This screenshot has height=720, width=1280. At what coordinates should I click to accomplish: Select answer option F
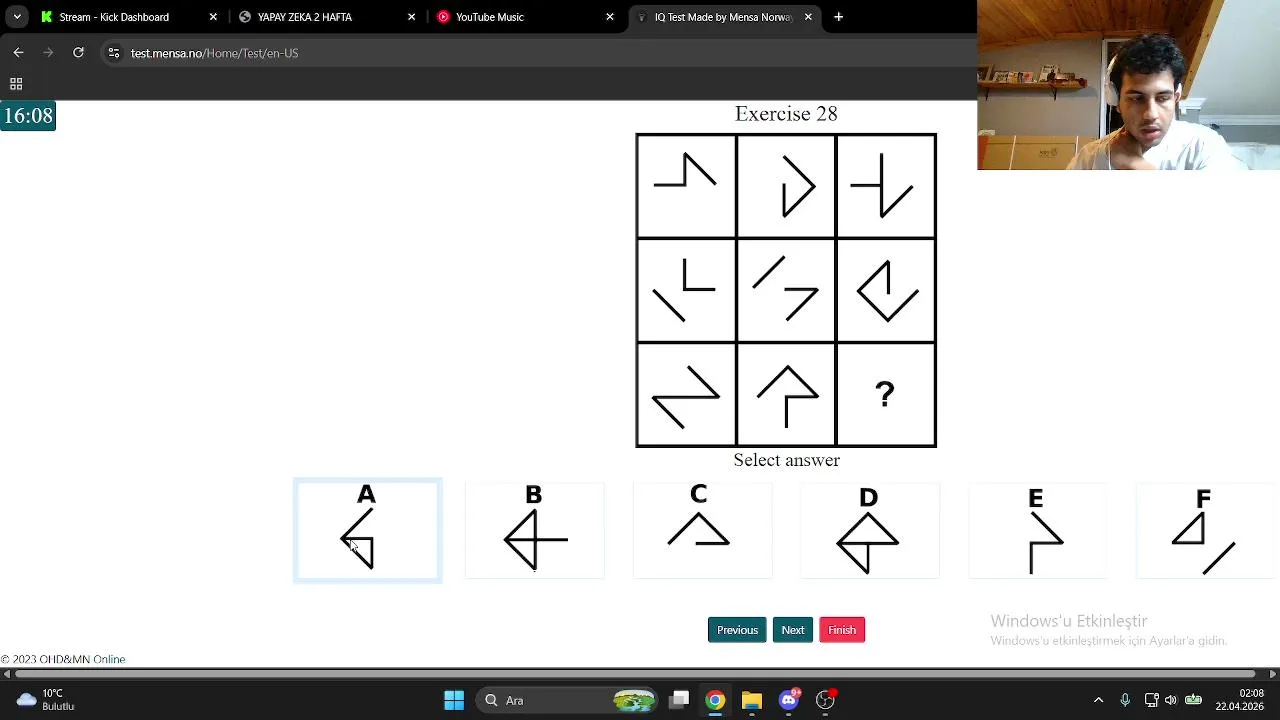1205,530
